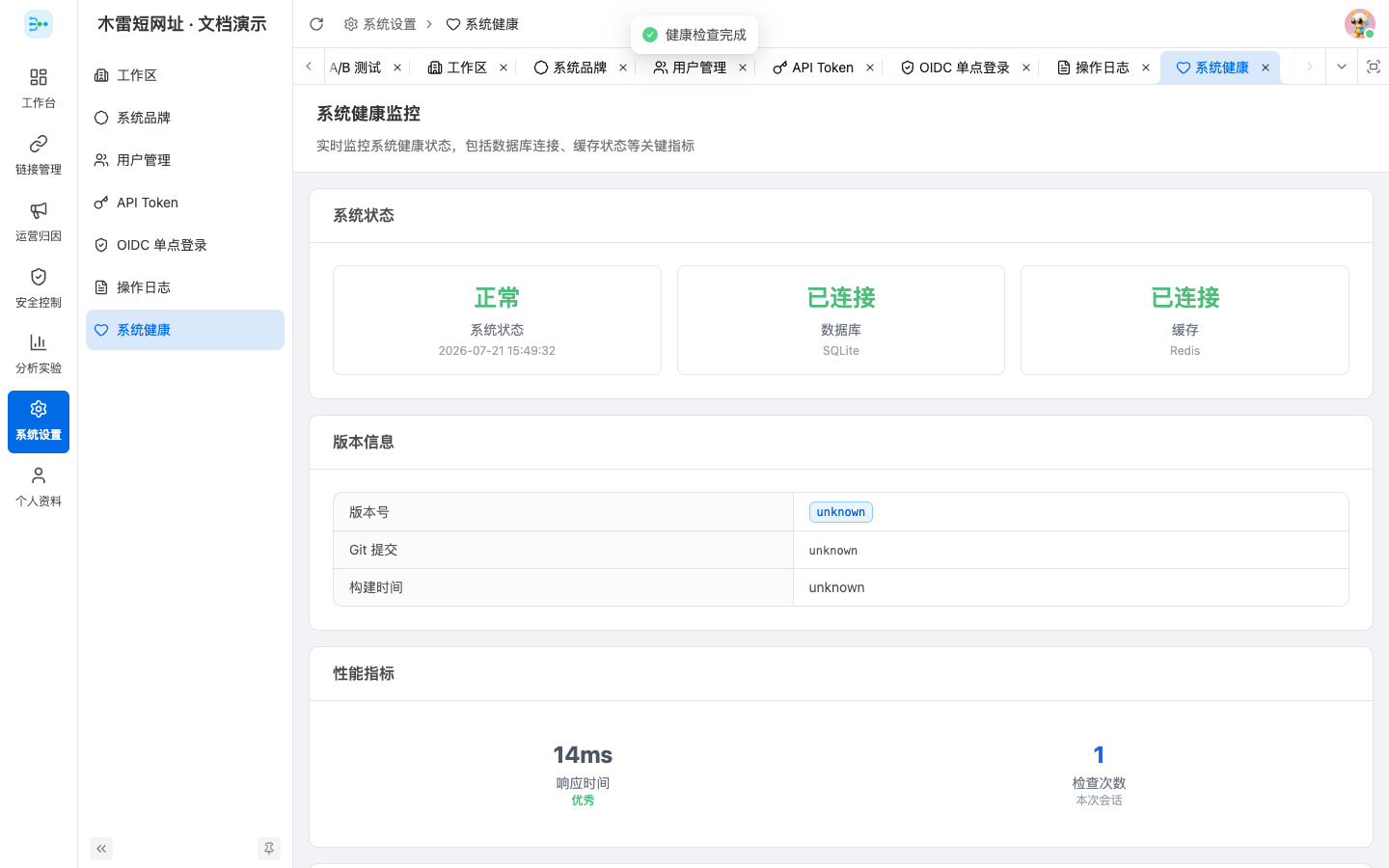
Task: Select OIDC 单点登录 in sidebar menu
Action: 185,245
